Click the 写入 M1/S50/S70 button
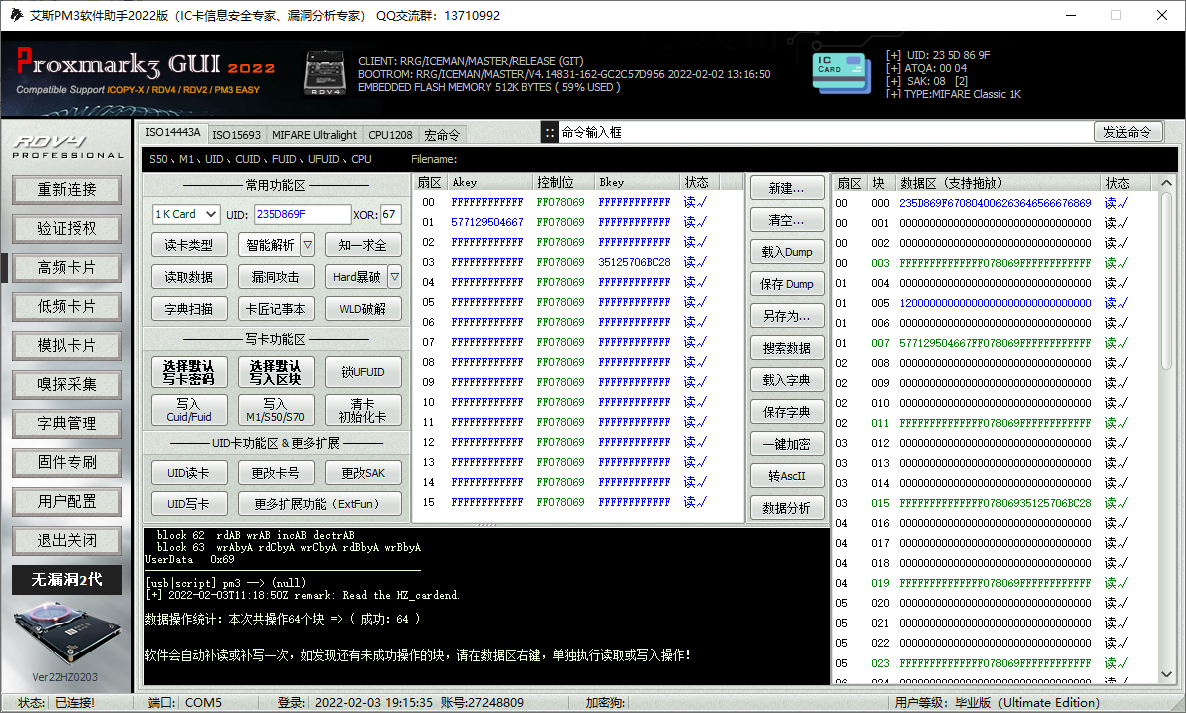Viewport: 1186px width, 713px height. point(276,410)
